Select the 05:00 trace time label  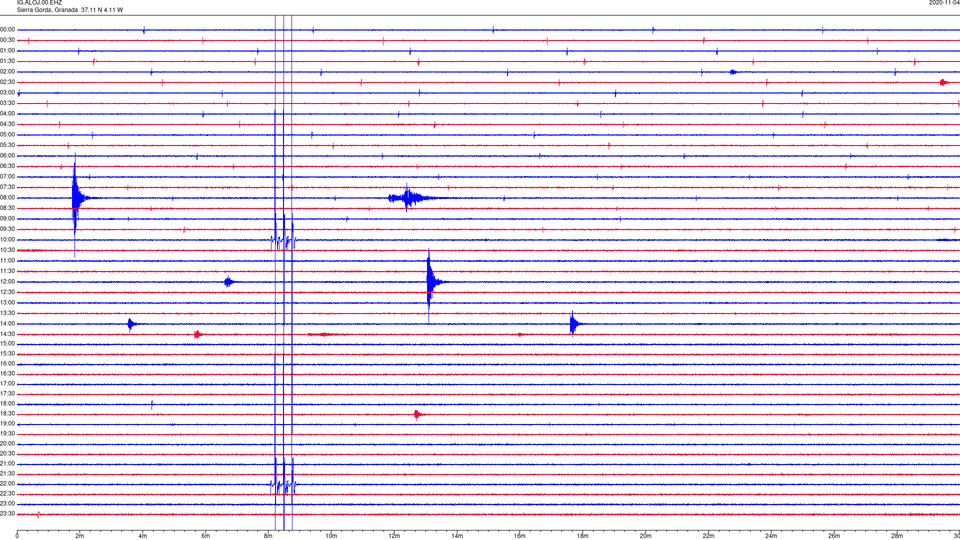(x=7, y=135)
